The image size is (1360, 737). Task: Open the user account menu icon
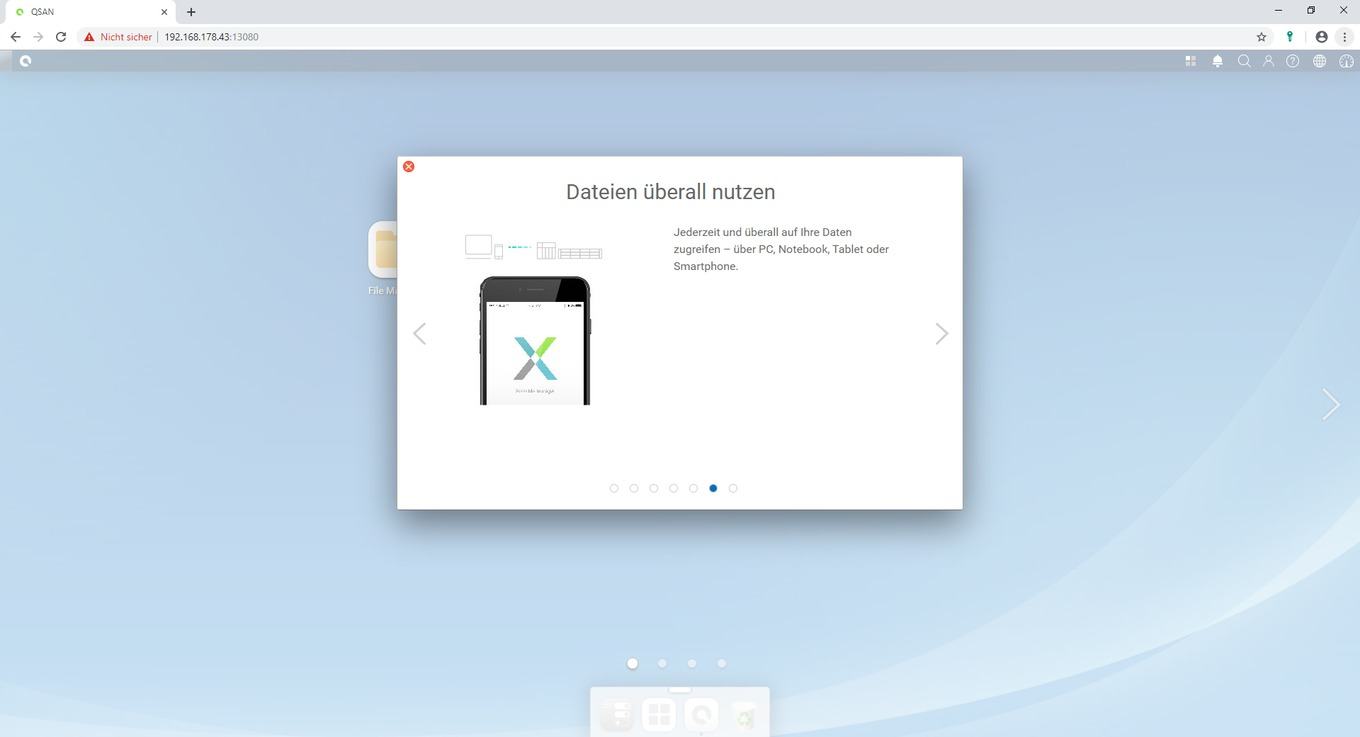[x=1268, y=61]
